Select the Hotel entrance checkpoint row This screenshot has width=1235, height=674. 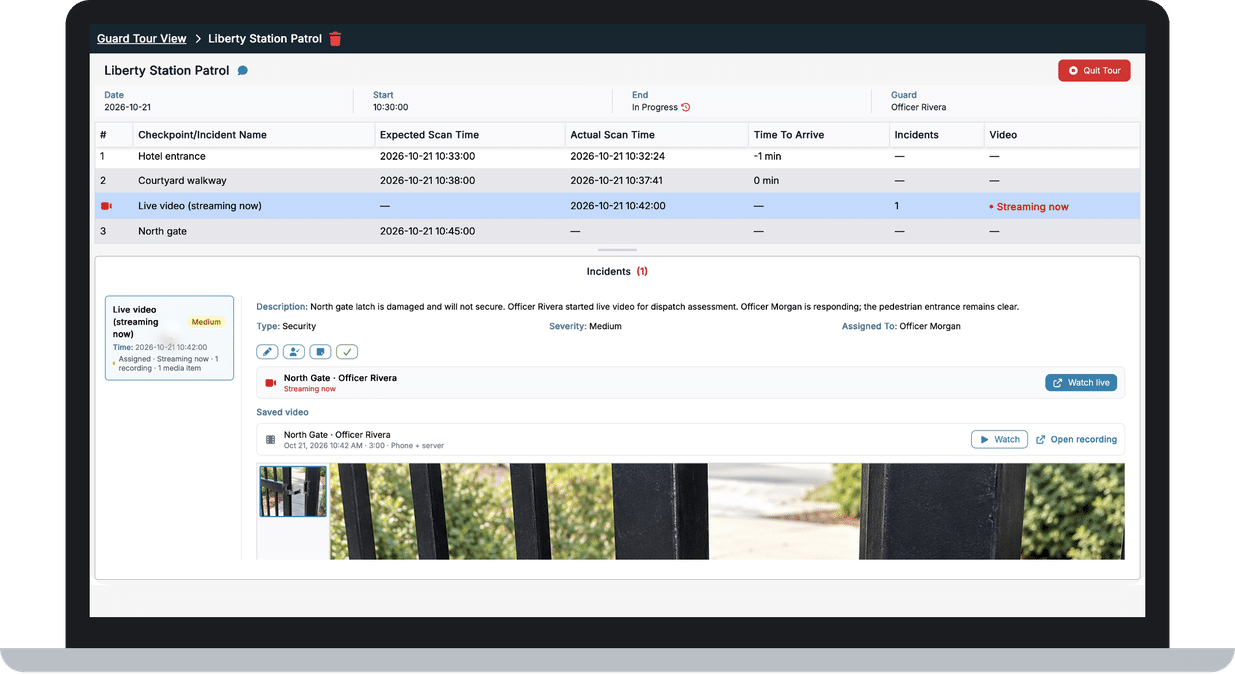click(x=617, y=156)
